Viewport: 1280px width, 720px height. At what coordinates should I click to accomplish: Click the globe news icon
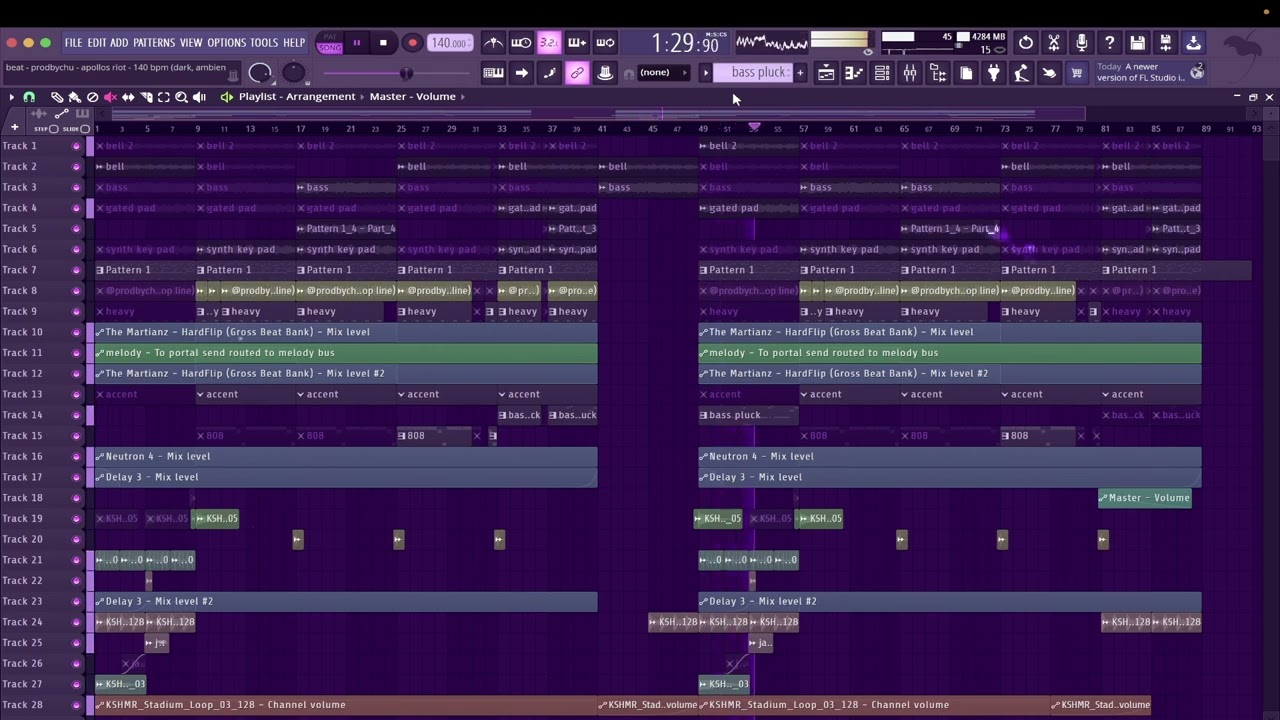pyautogui.click(x=1197, y=72)
